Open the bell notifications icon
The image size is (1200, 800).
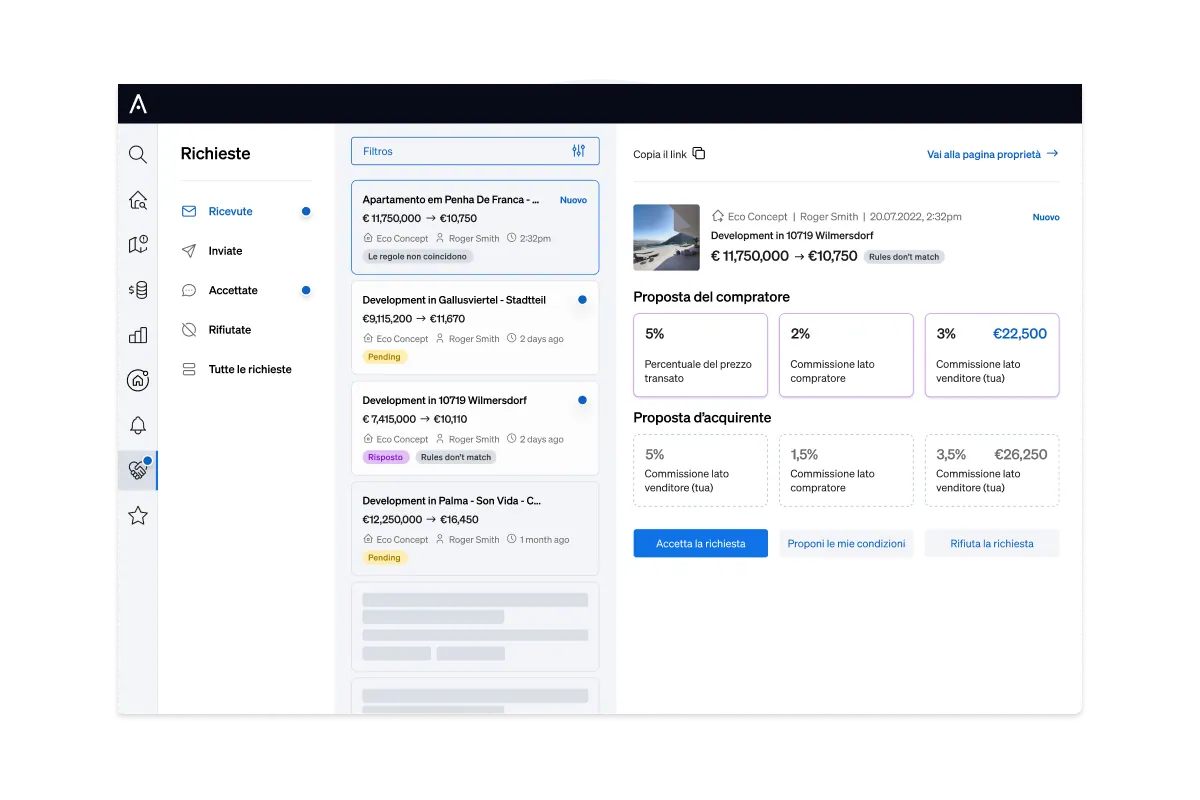click(x=138, y=425)
